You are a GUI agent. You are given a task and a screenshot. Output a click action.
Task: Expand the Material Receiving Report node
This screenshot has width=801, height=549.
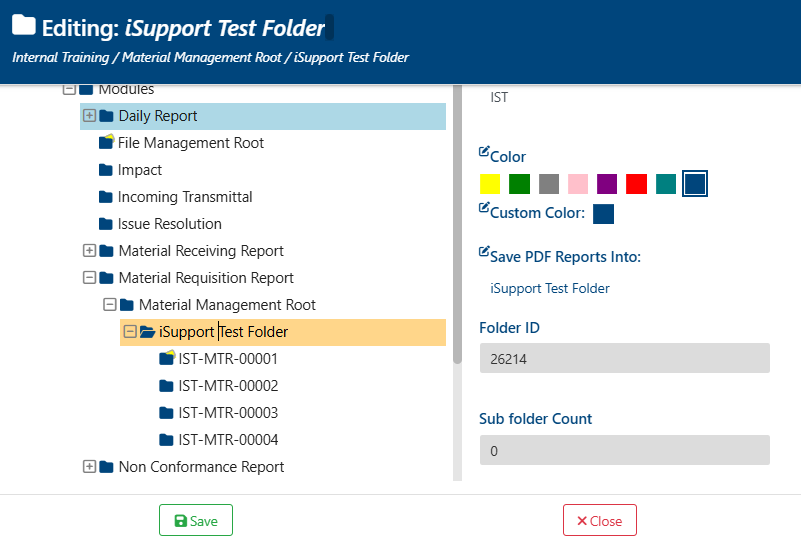[x=89, y=251]
